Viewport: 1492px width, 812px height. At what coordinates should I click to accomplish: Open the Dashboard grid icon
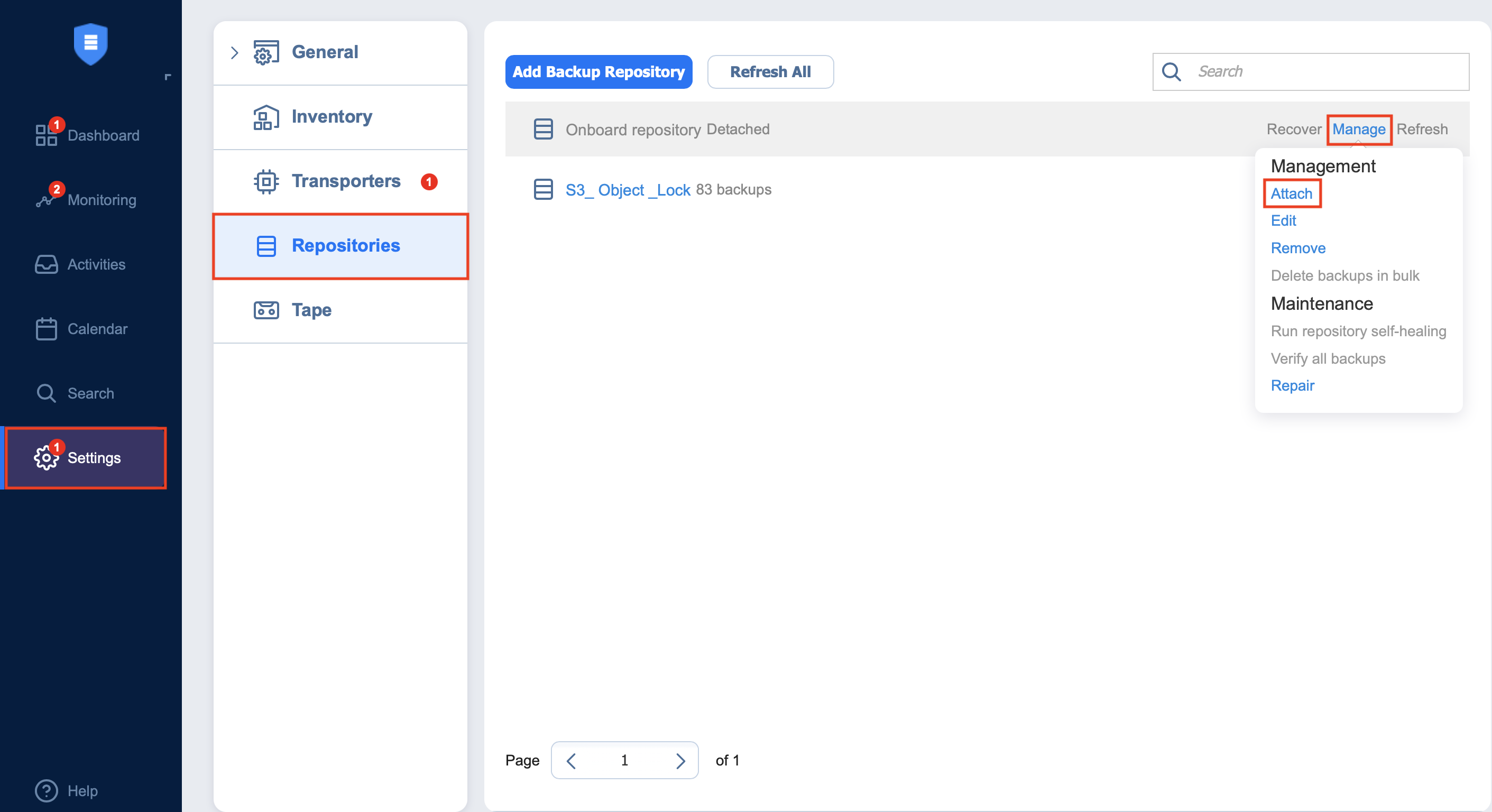pyautogui.click(x=46, y=135)
